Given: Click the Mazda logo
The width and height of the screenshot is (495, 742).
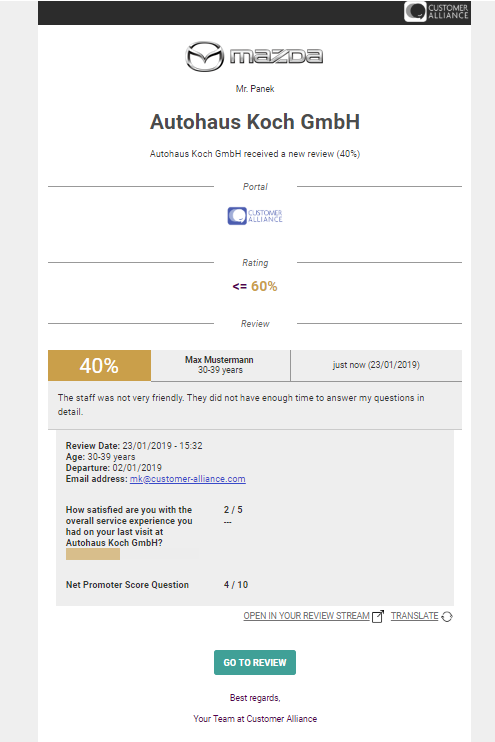Looking at the screenshot, I should pyautogui.click(x=254, y=56).
